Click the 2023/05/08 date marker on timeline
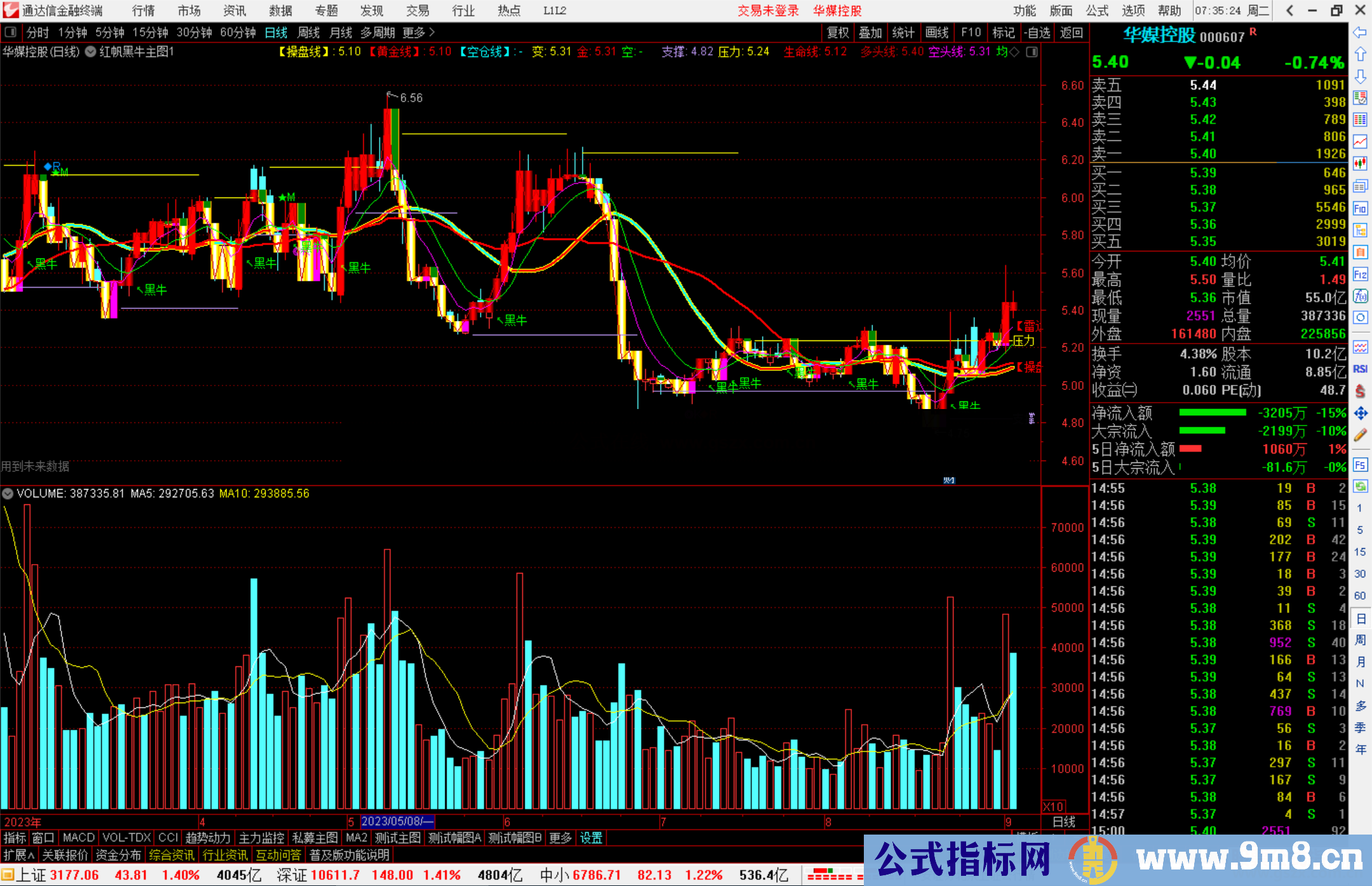Viewport: 1372px width, 886px height. pos(397,821)
